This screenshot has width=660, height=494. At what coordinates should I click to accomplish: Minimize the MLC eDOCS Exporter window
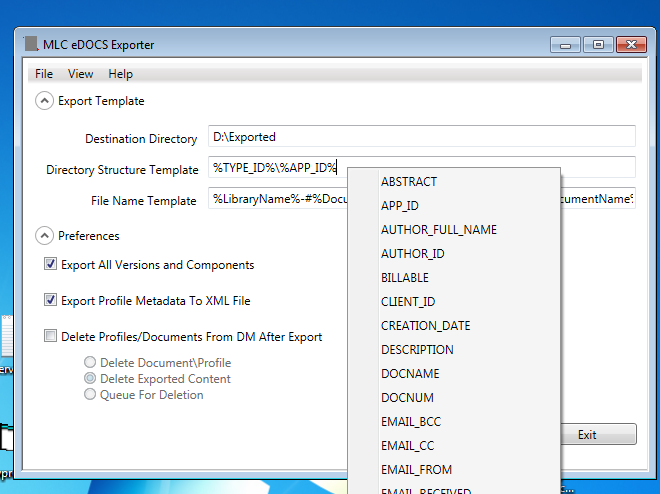pyautogui.click(x=565, y=45)
